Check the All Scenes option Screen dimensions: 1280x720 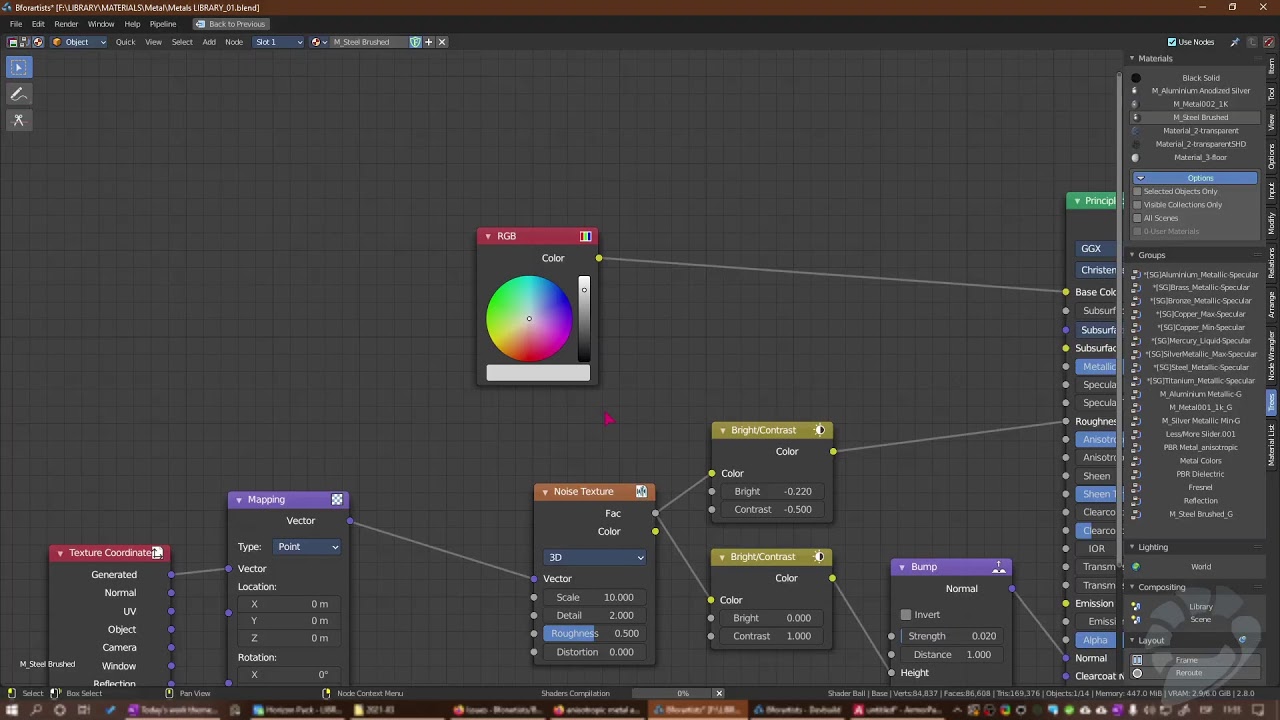[x=1137, y=218]
